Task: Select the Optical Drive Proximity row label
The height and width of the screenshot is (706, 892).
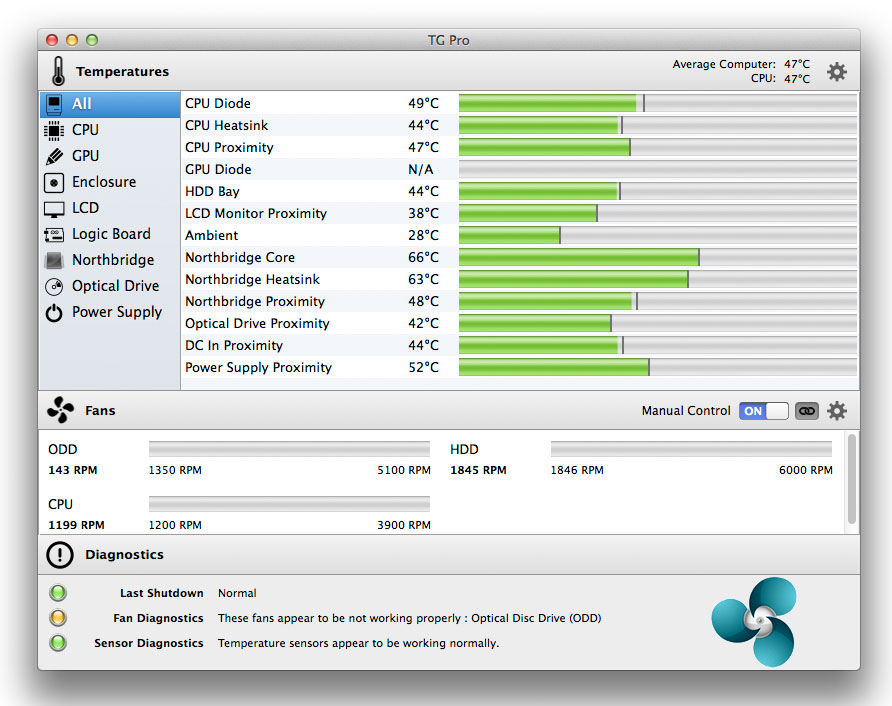Action: (257, 323)
